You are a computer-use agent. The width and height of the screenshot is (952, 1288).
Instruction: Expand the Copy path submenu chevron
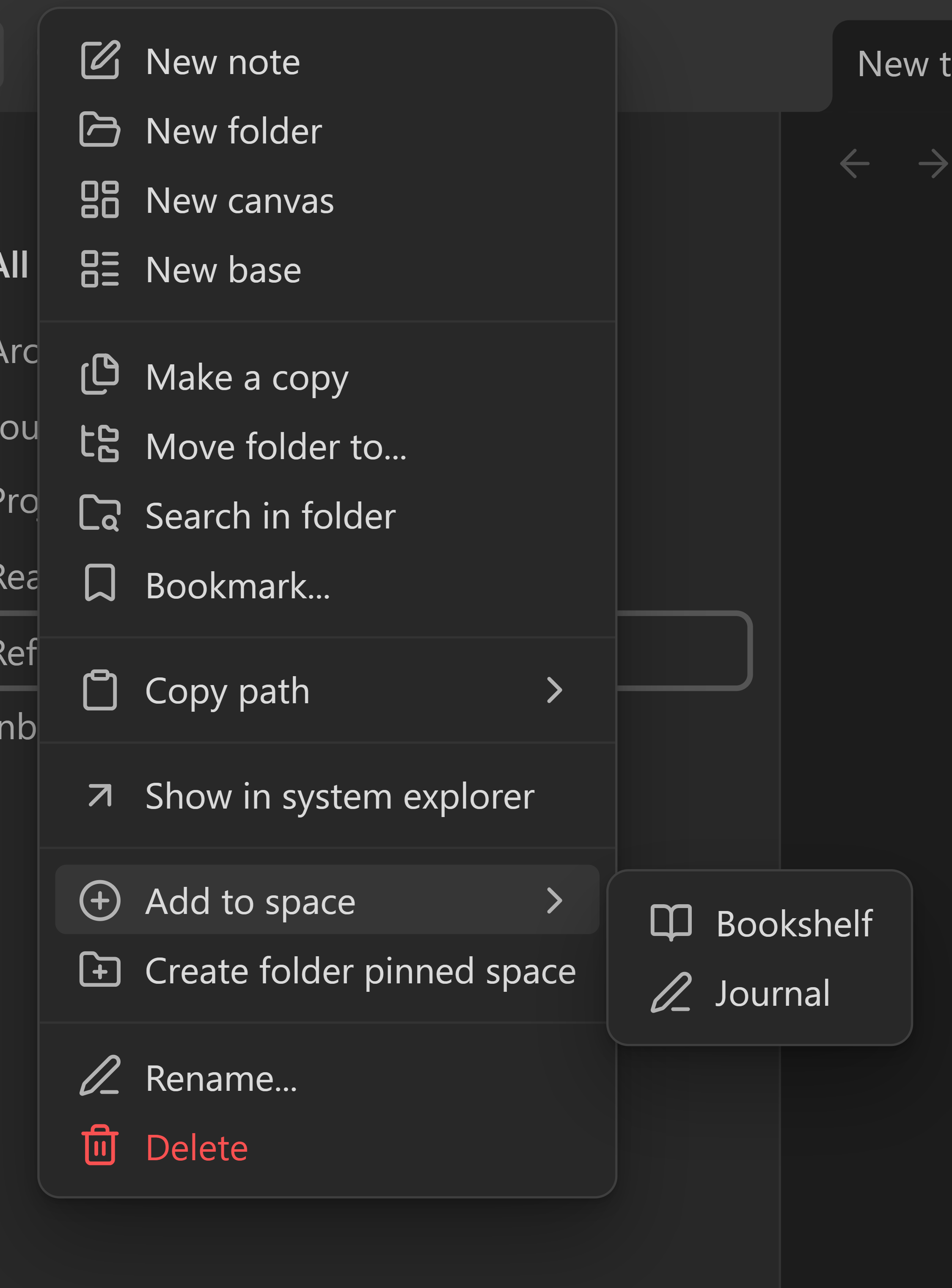554,690
